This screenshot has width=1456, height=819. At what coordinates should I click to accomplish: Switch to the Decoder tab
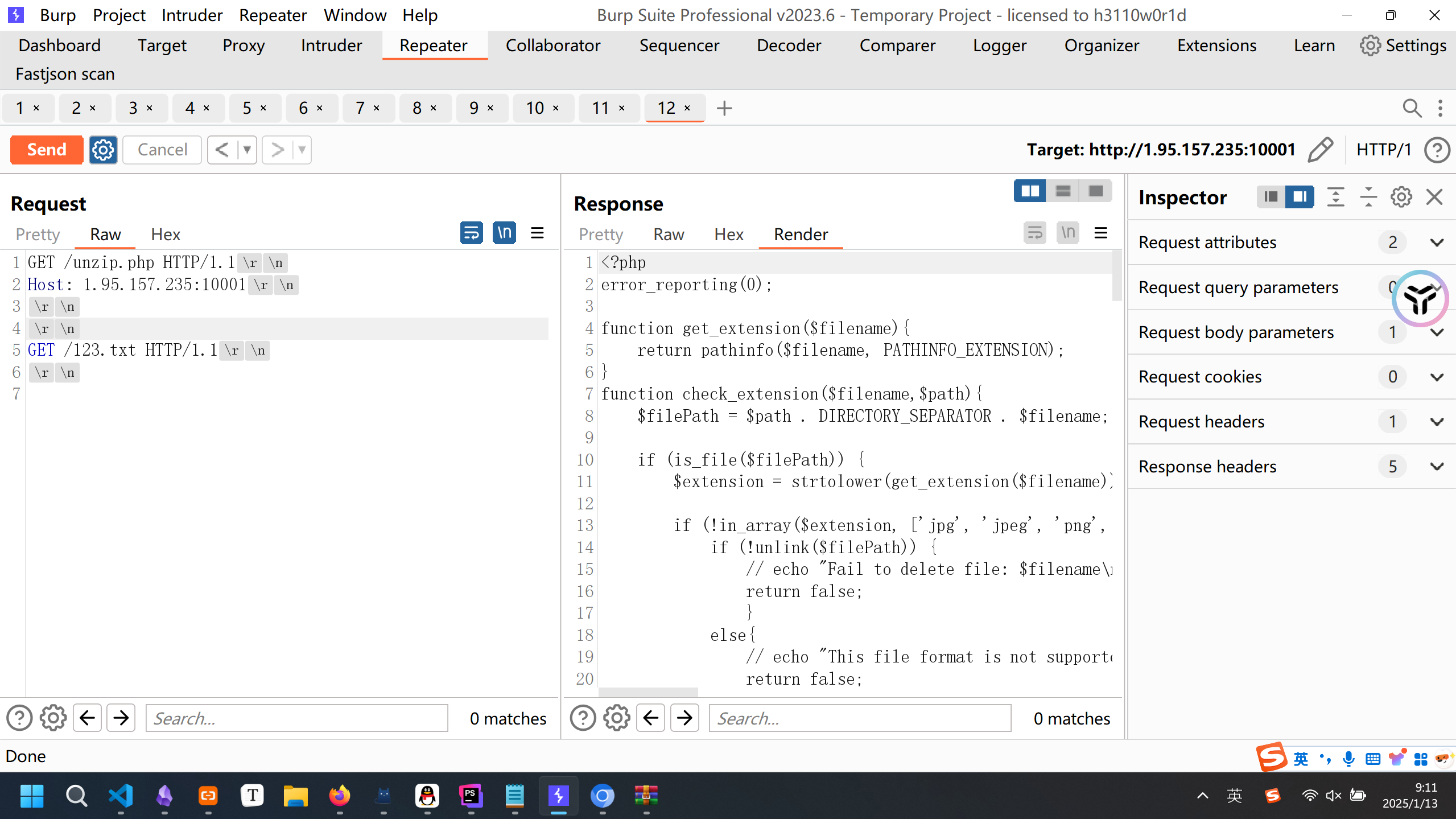click(789, 46)
